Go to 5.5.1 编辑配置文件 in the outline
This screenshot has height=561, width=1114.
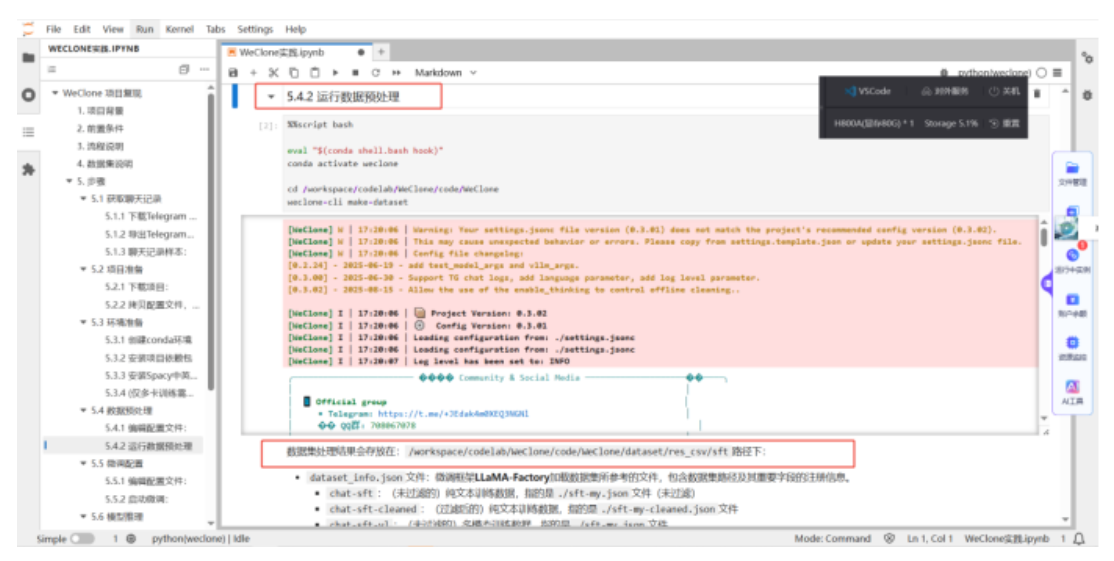pos(146,480)
